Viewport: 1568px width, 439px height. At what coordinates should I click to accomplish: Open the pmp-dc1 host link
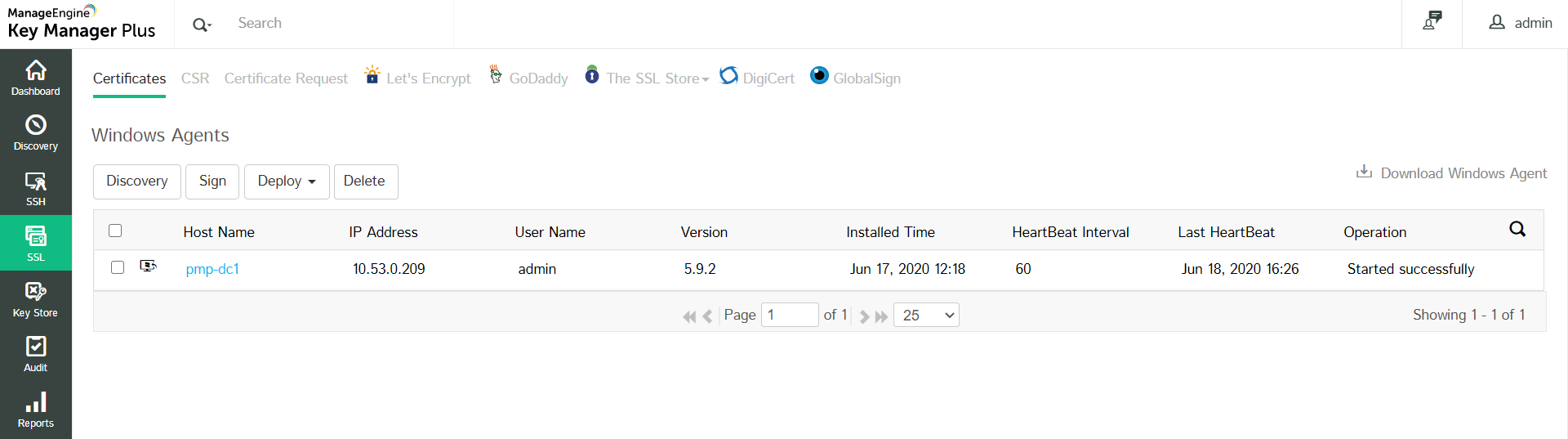(212, 269)
